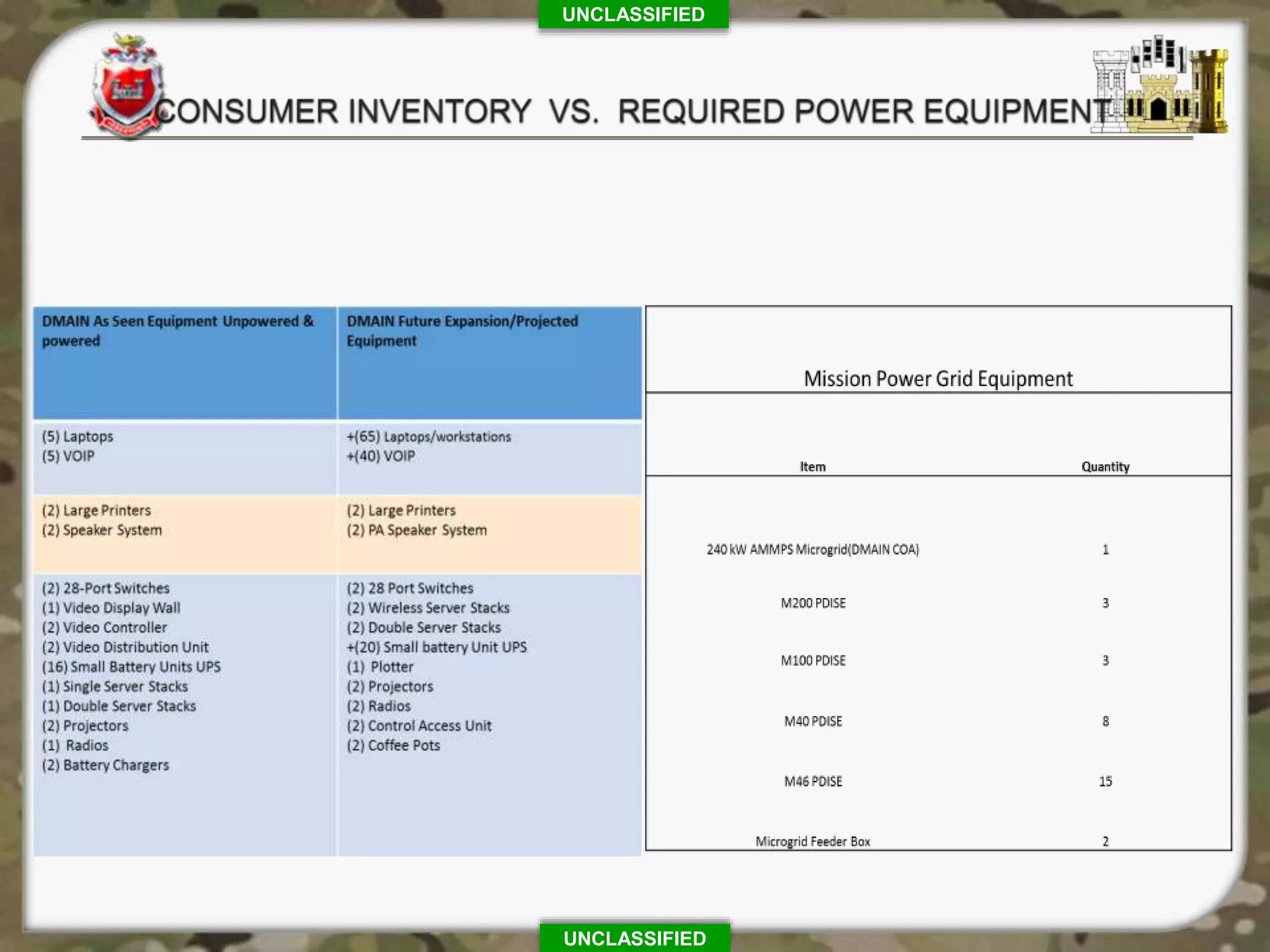Click the top UNCLASSIFIED banner
Image resolution: width=1270 pixels, height=952 pixels.
click(x=633, y=14)
